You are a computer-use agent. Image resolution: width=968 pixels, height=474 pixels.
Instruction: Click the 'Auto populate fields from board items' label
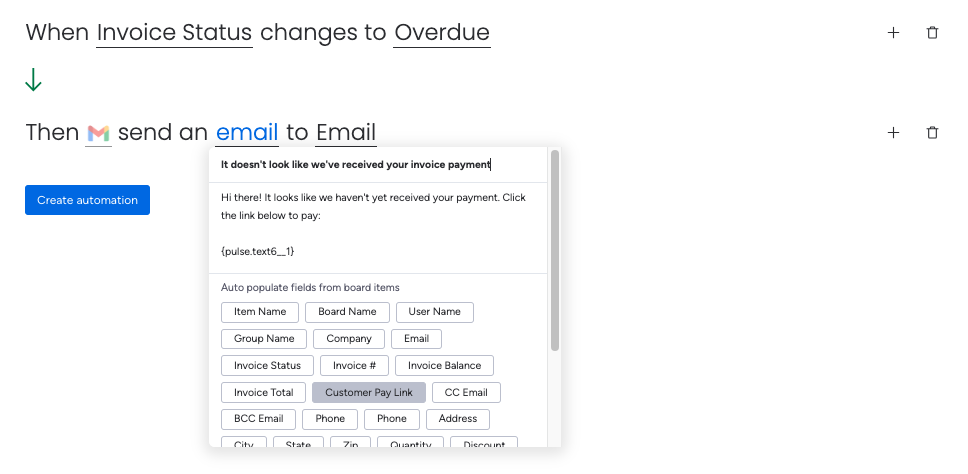310,288
